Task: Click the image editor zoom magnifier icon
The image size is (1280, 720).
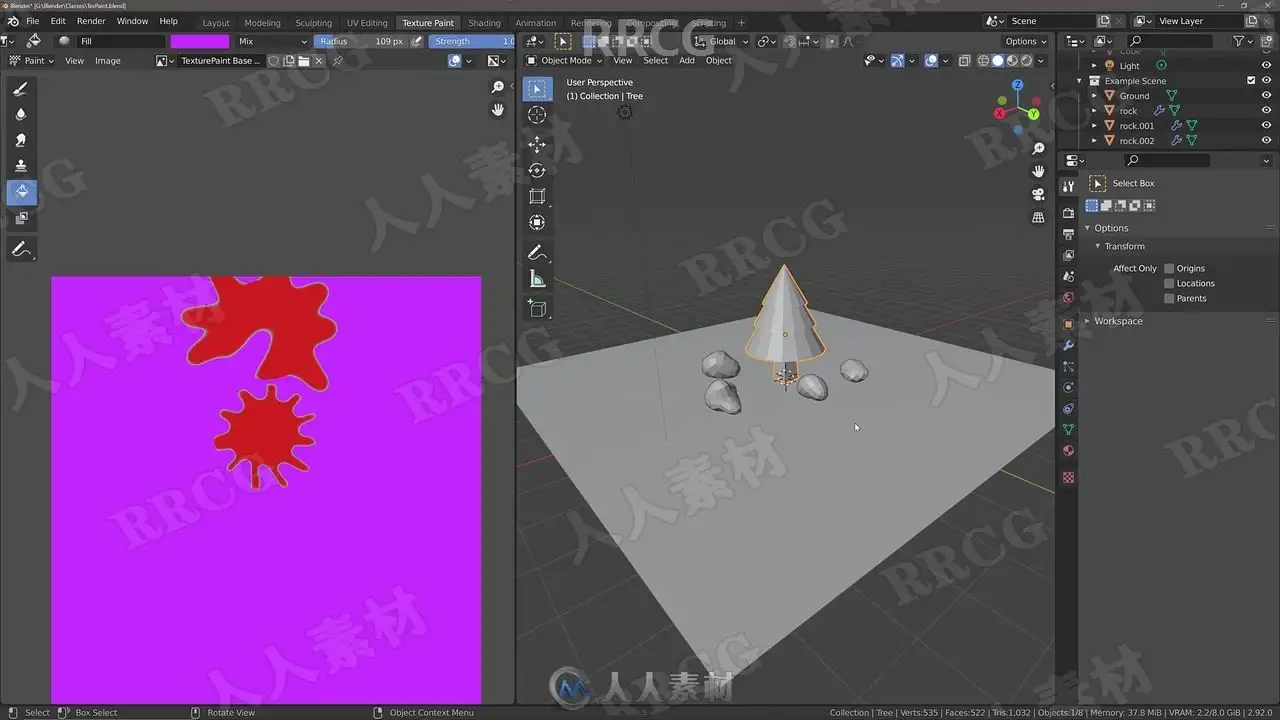Action: [x=498, y=88]
